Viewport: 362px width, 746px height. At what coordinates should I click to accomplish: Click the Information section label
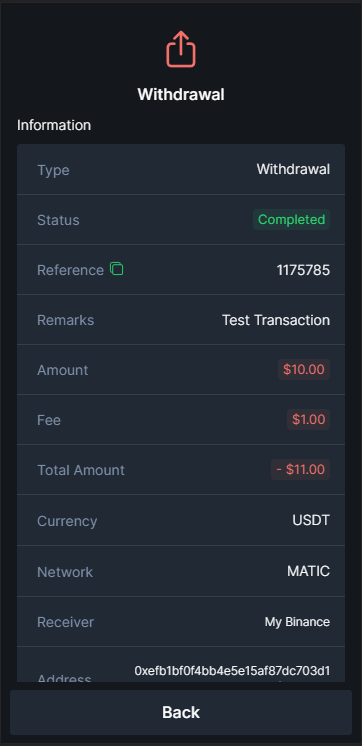[x=54, y=125]
